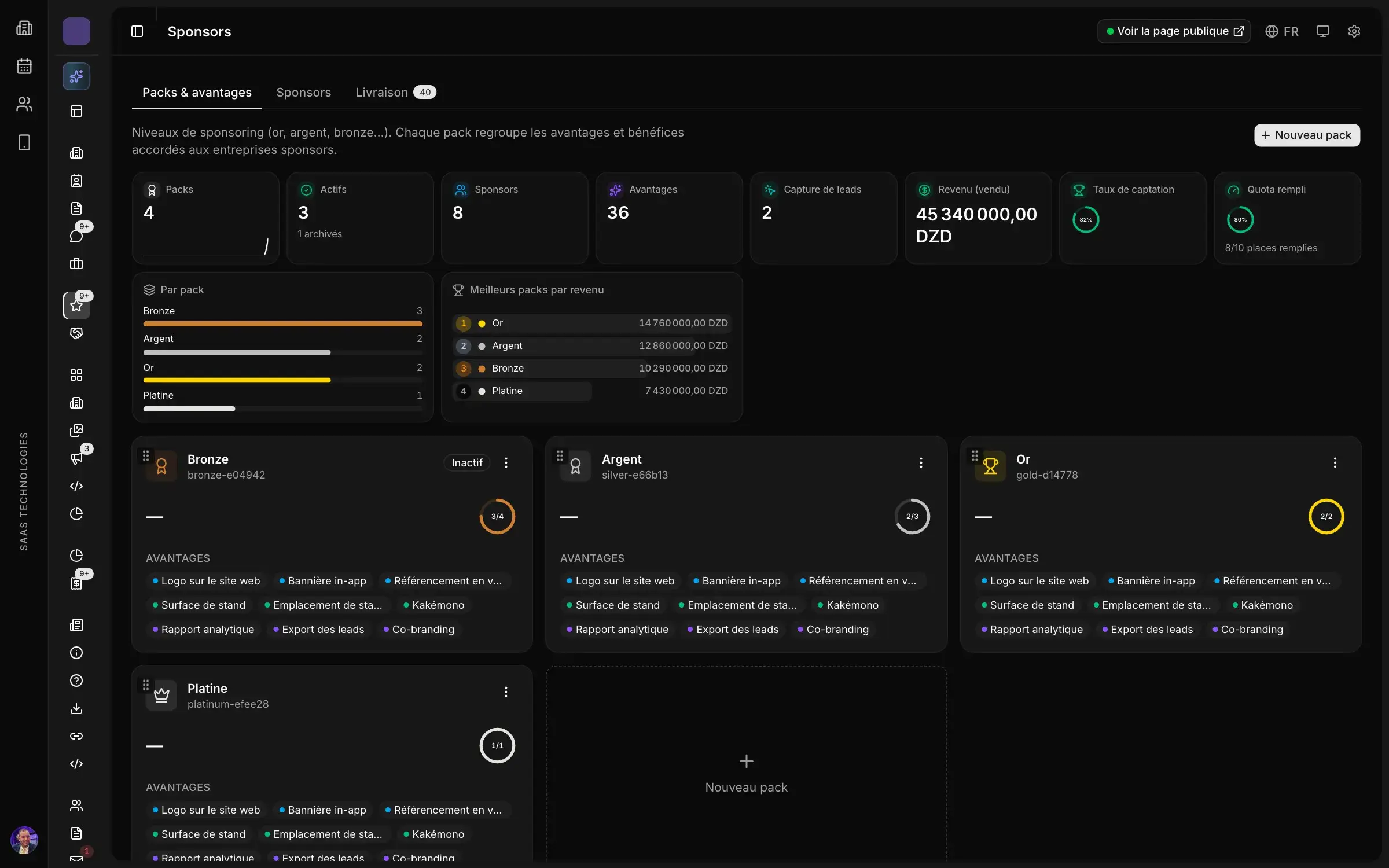Select the sparkles icon in the sidebar
This screenshot has width=1389, height=868.
click(x=76, y=76)
